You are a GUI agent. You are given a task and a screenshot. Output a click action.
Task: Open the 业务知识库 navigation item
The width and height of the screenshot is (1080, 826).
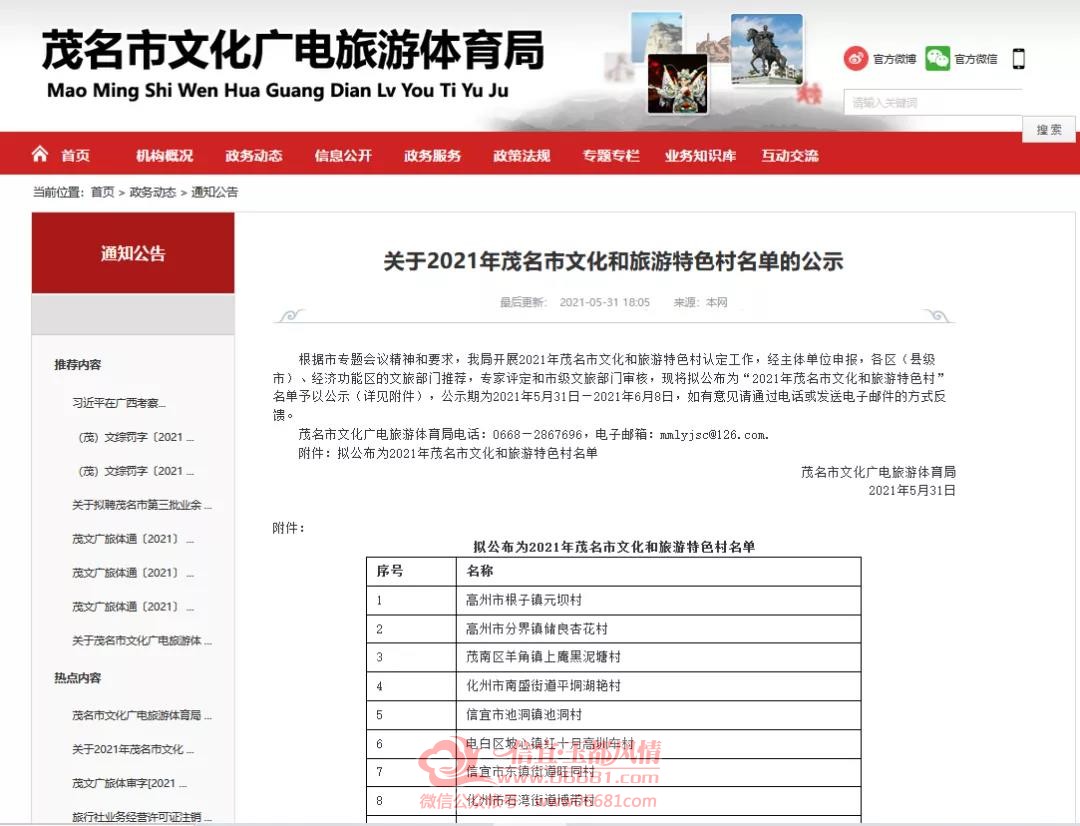700,156
